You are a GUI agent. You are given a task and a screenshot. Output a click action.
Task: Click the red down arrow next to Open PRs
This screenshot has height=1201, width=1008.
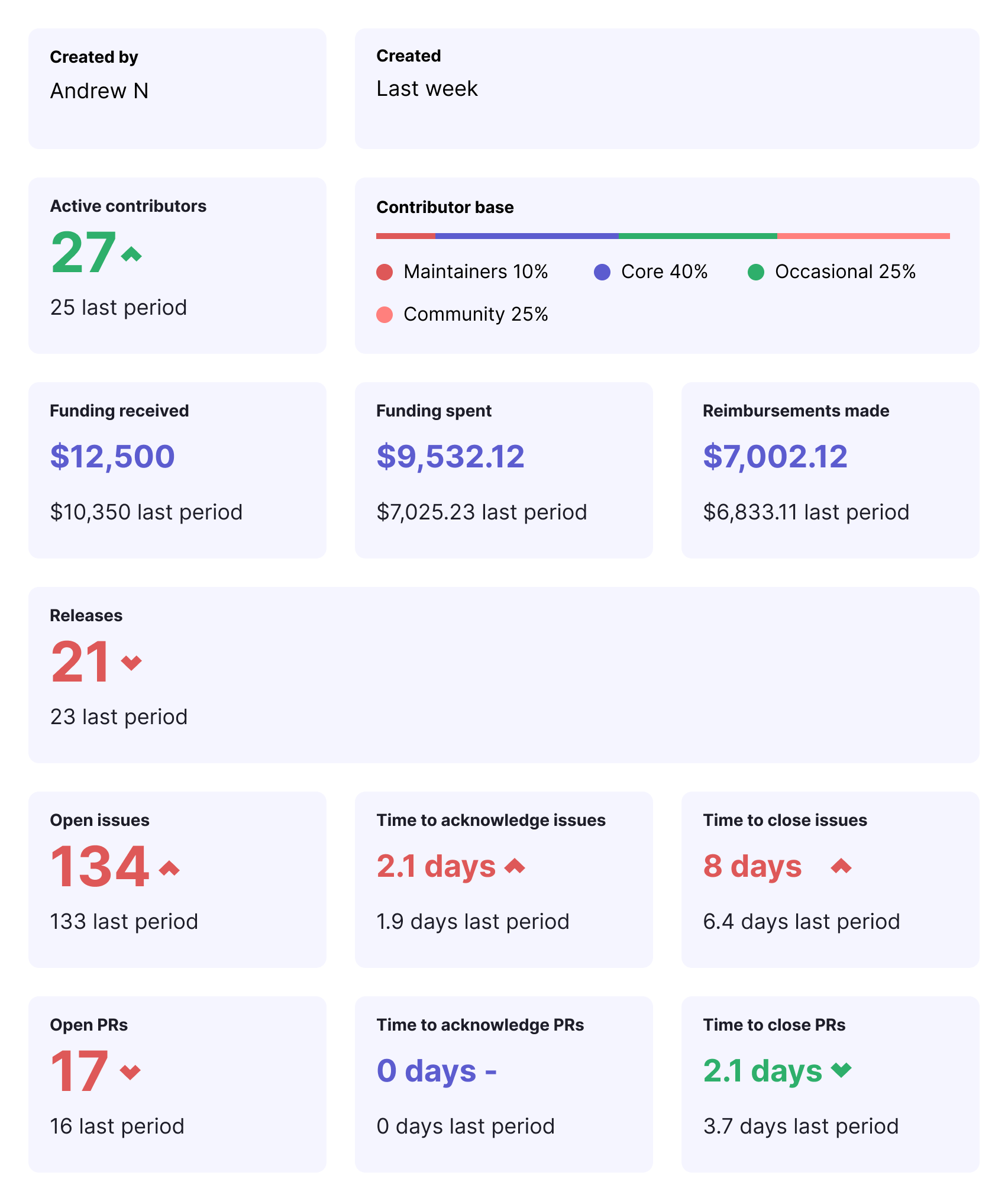click(130, 1071)
